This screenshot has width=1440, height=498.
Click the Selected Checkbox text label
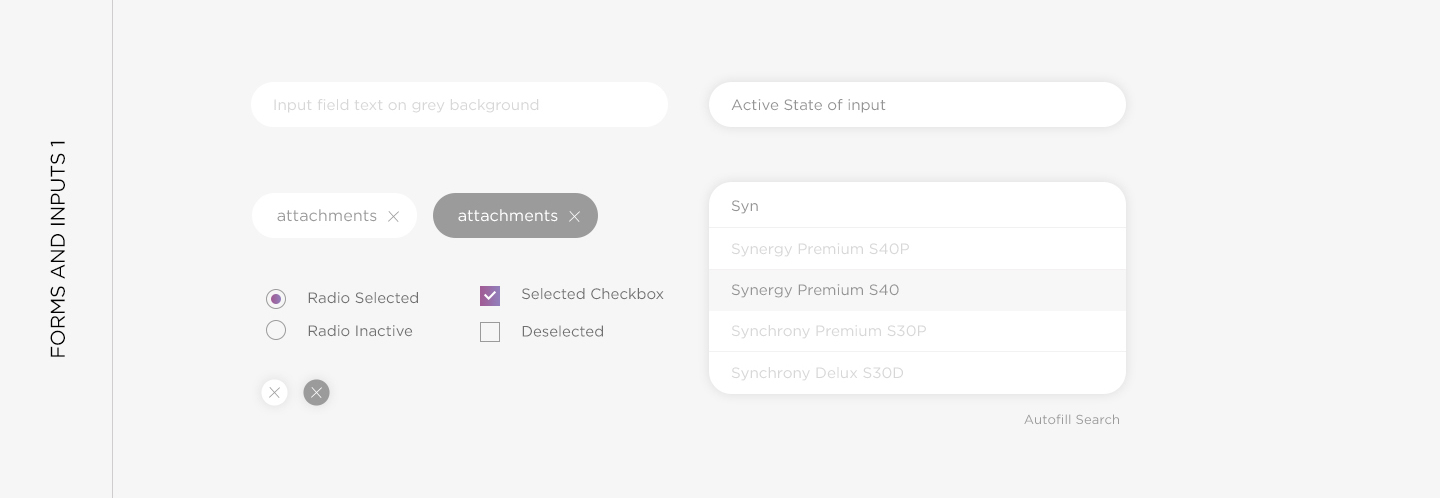pos(592,294)
